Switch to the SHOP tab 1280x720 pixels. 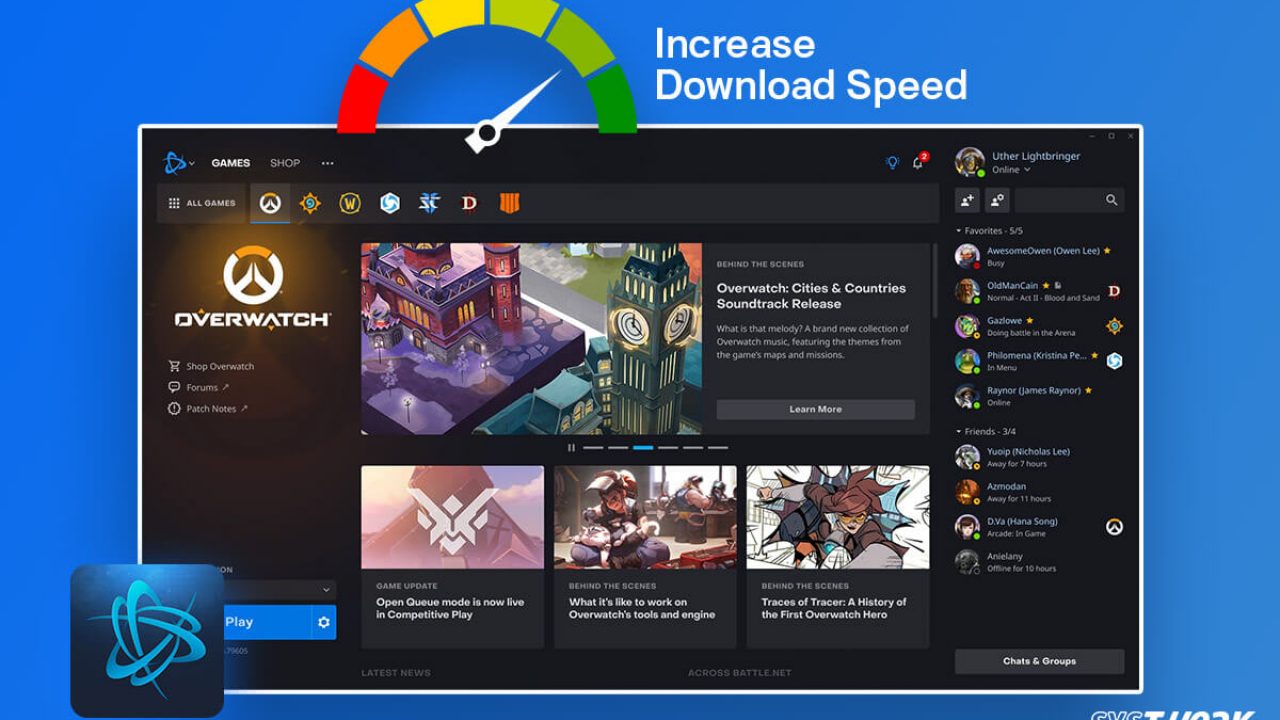285,163
